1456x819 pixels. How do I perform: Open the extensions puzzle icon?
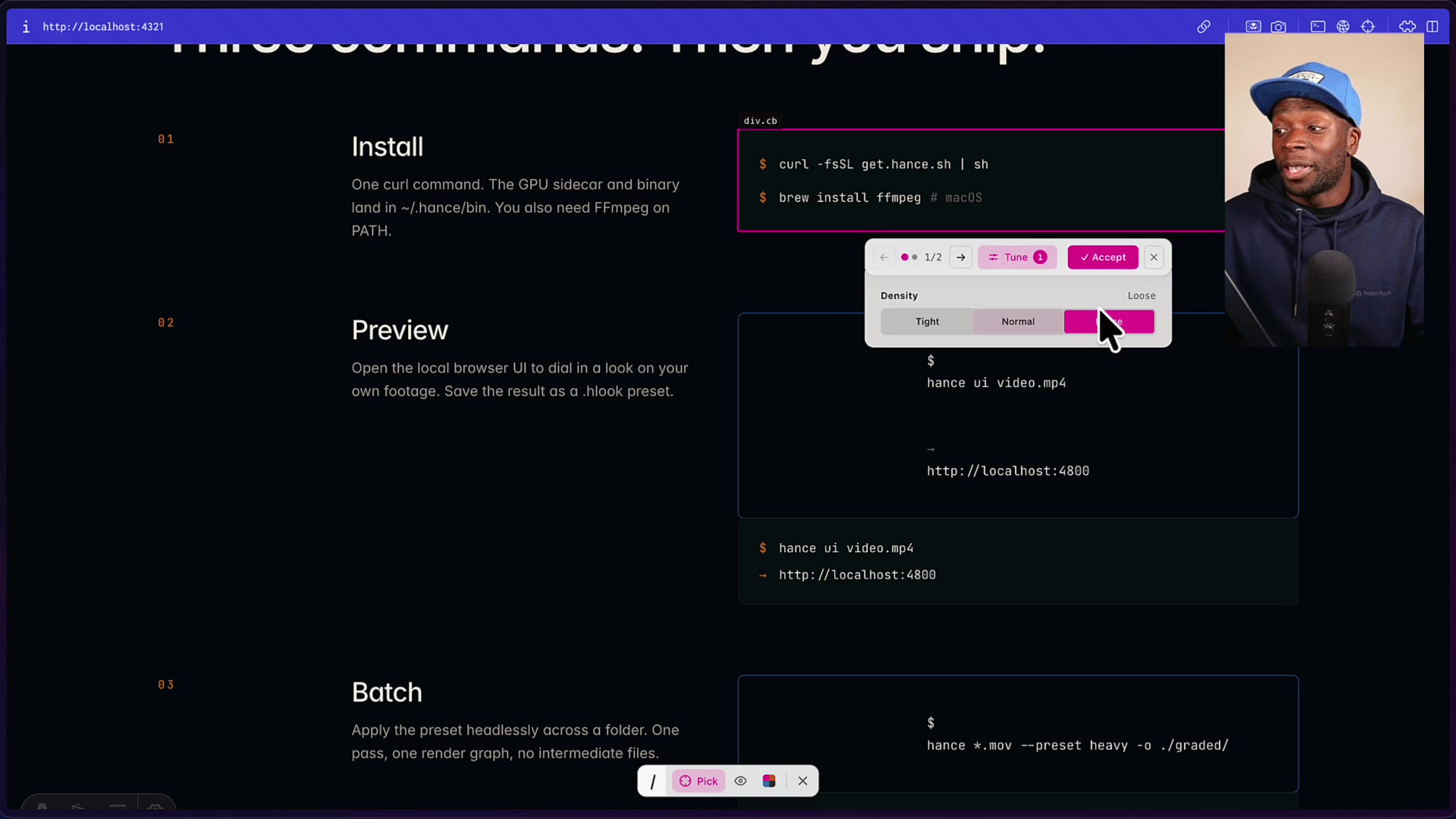tap(1407, 27)
